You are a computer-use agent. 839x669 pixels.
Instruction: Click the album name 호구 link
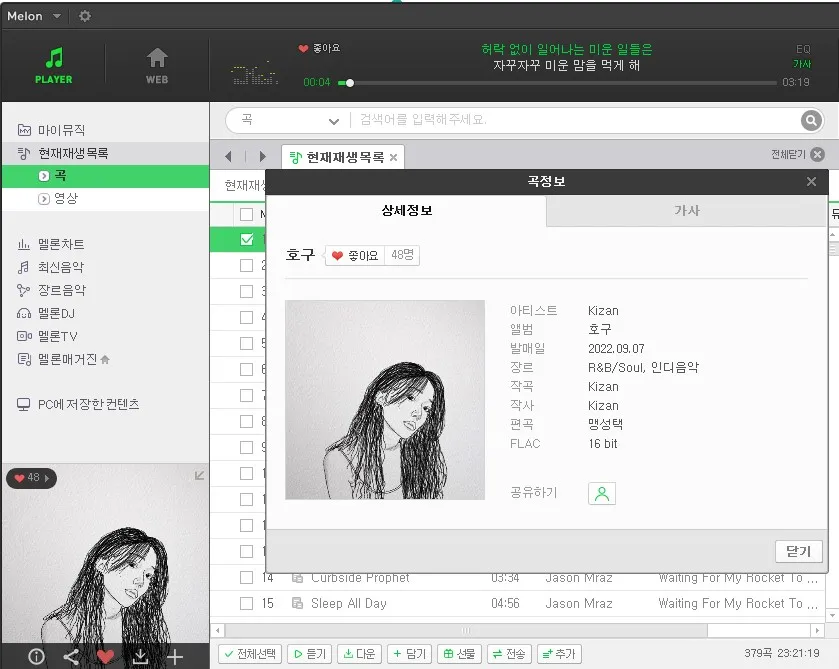coord(599,330)
